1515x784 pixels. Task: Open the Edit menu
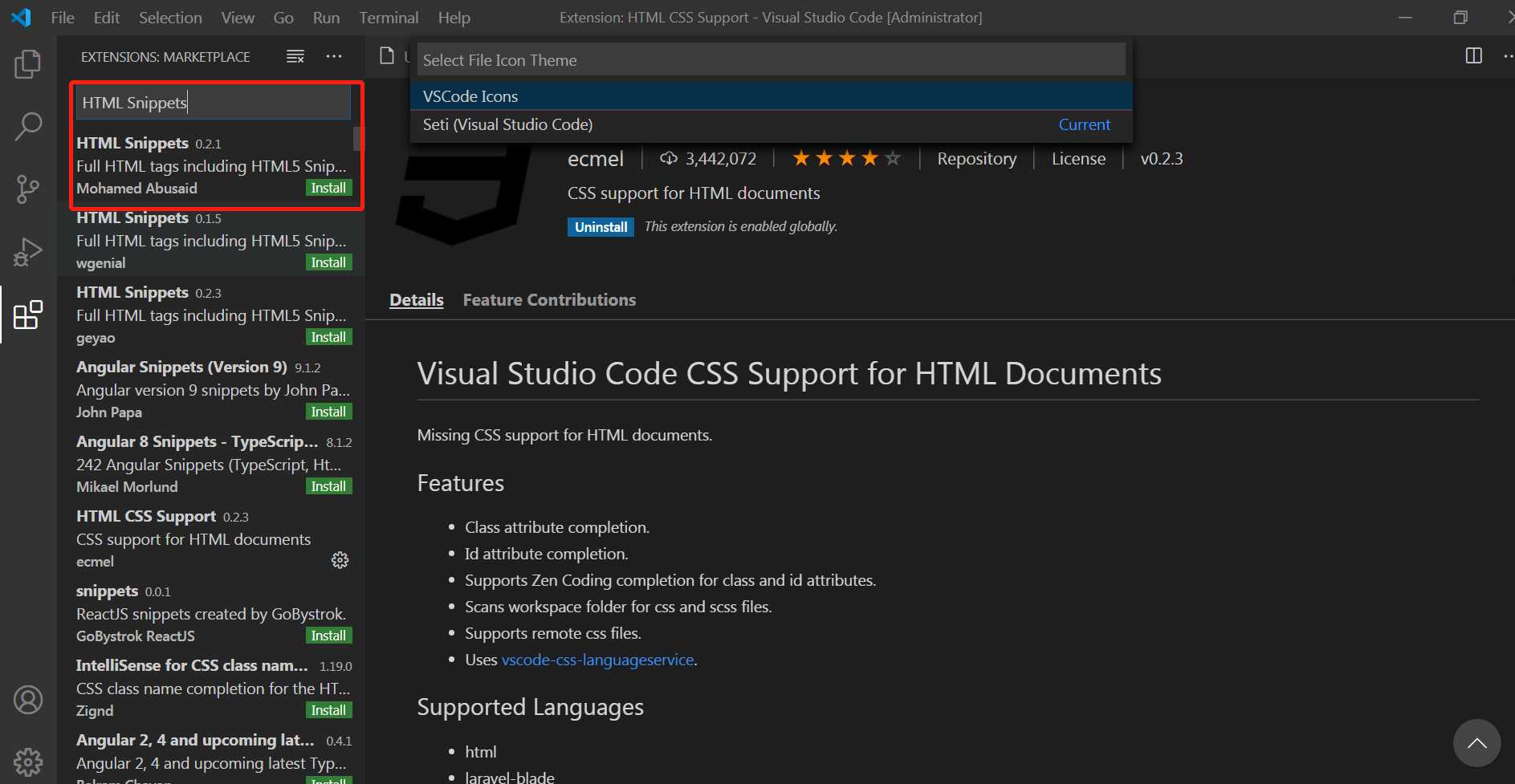point(107,18)
